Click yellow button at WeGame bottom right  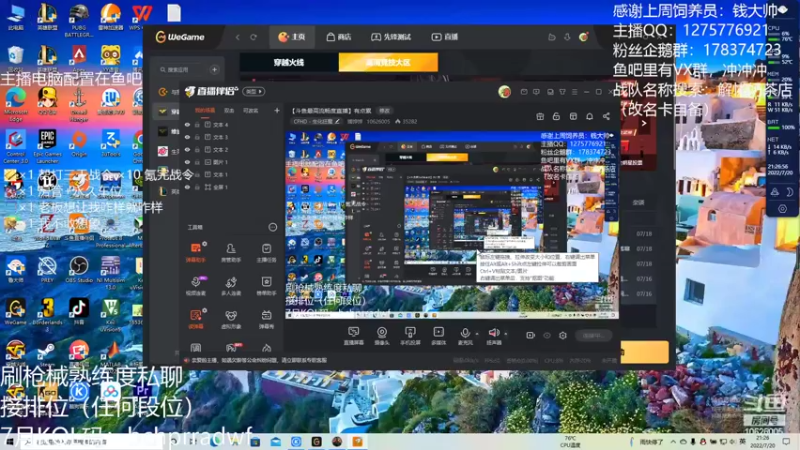[x=644, y=352]
